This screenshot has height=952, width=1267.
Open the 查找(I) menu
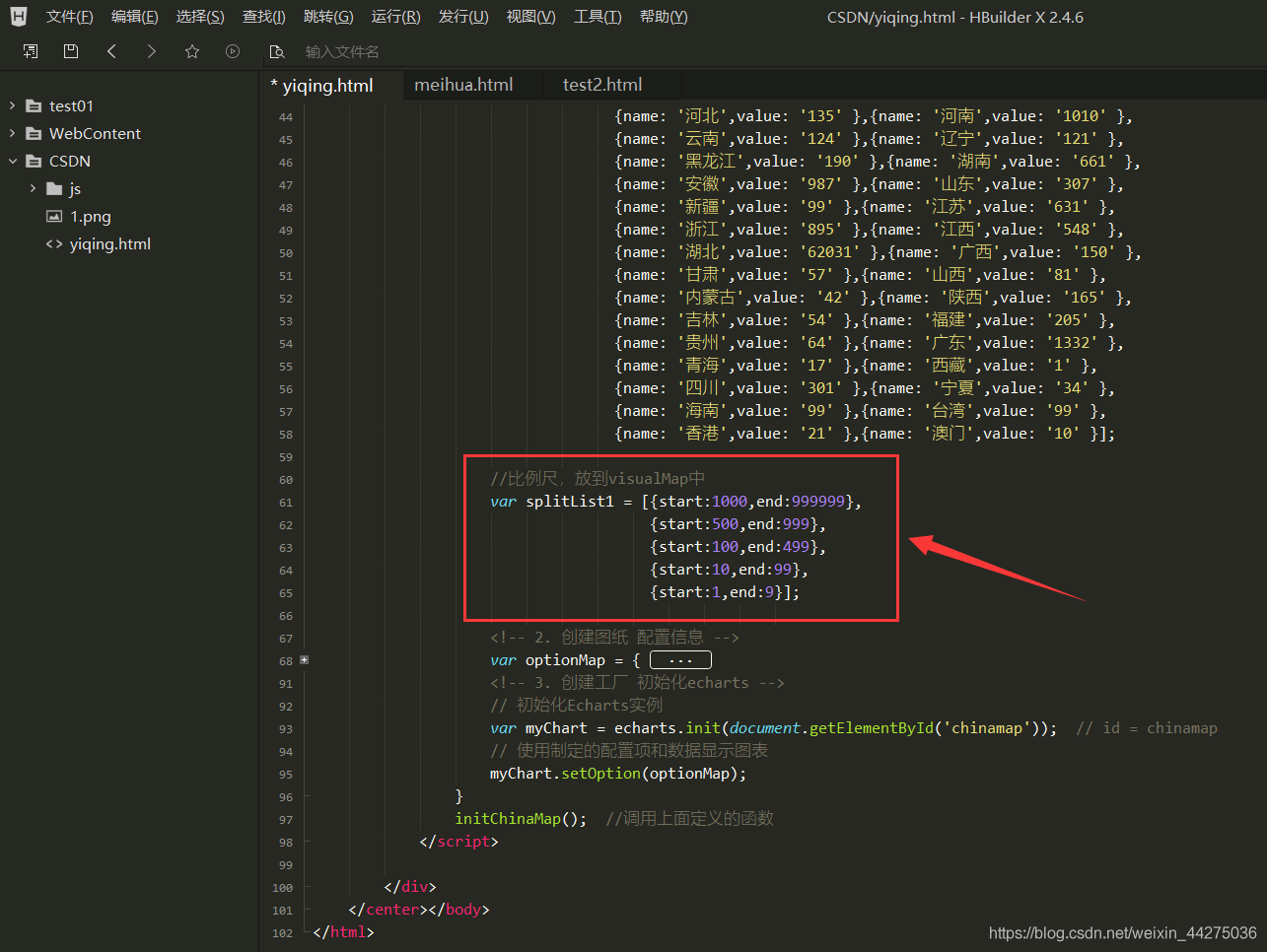(x=263, y=17)
